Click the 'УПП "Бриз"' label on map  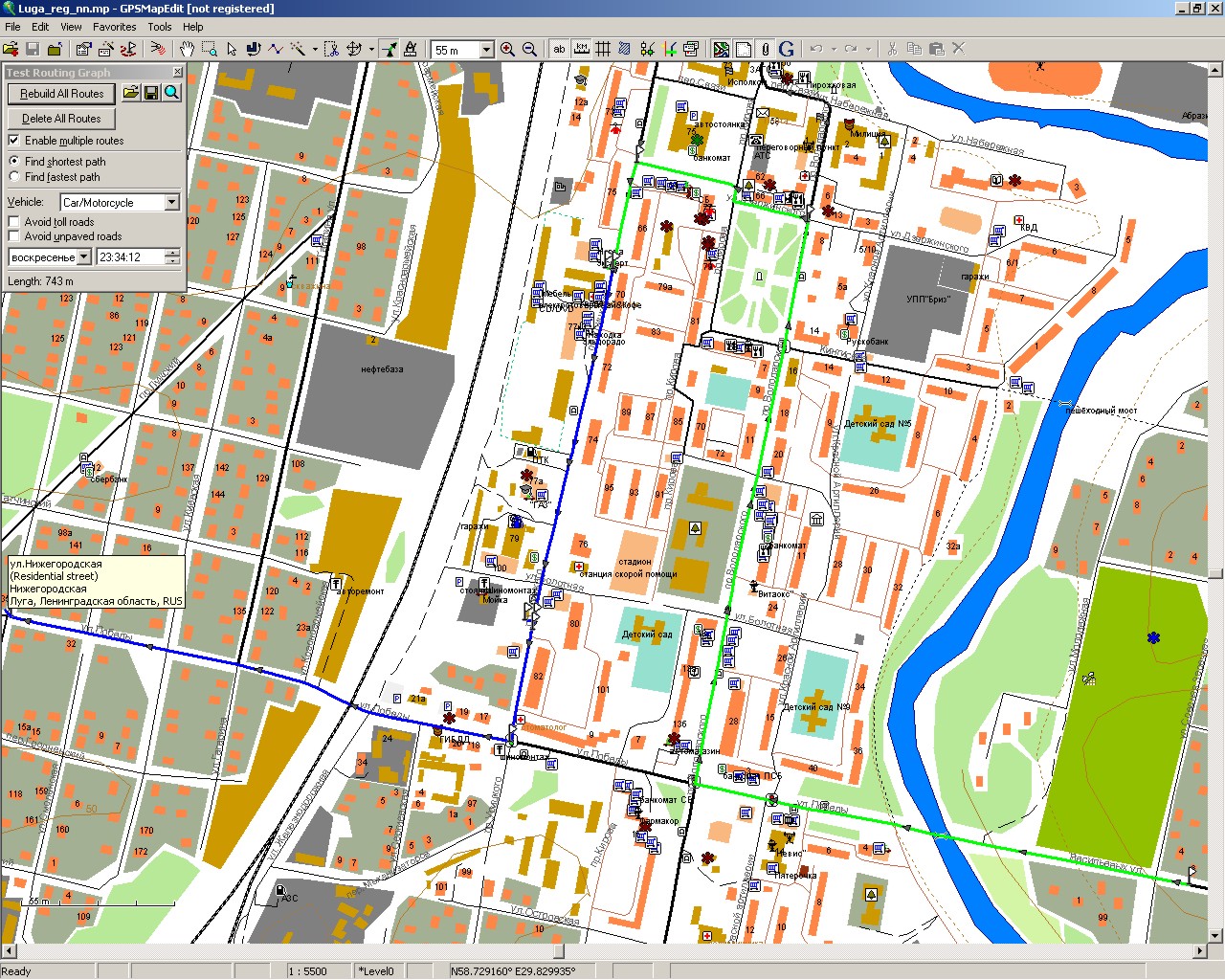[x=928, y=300]
